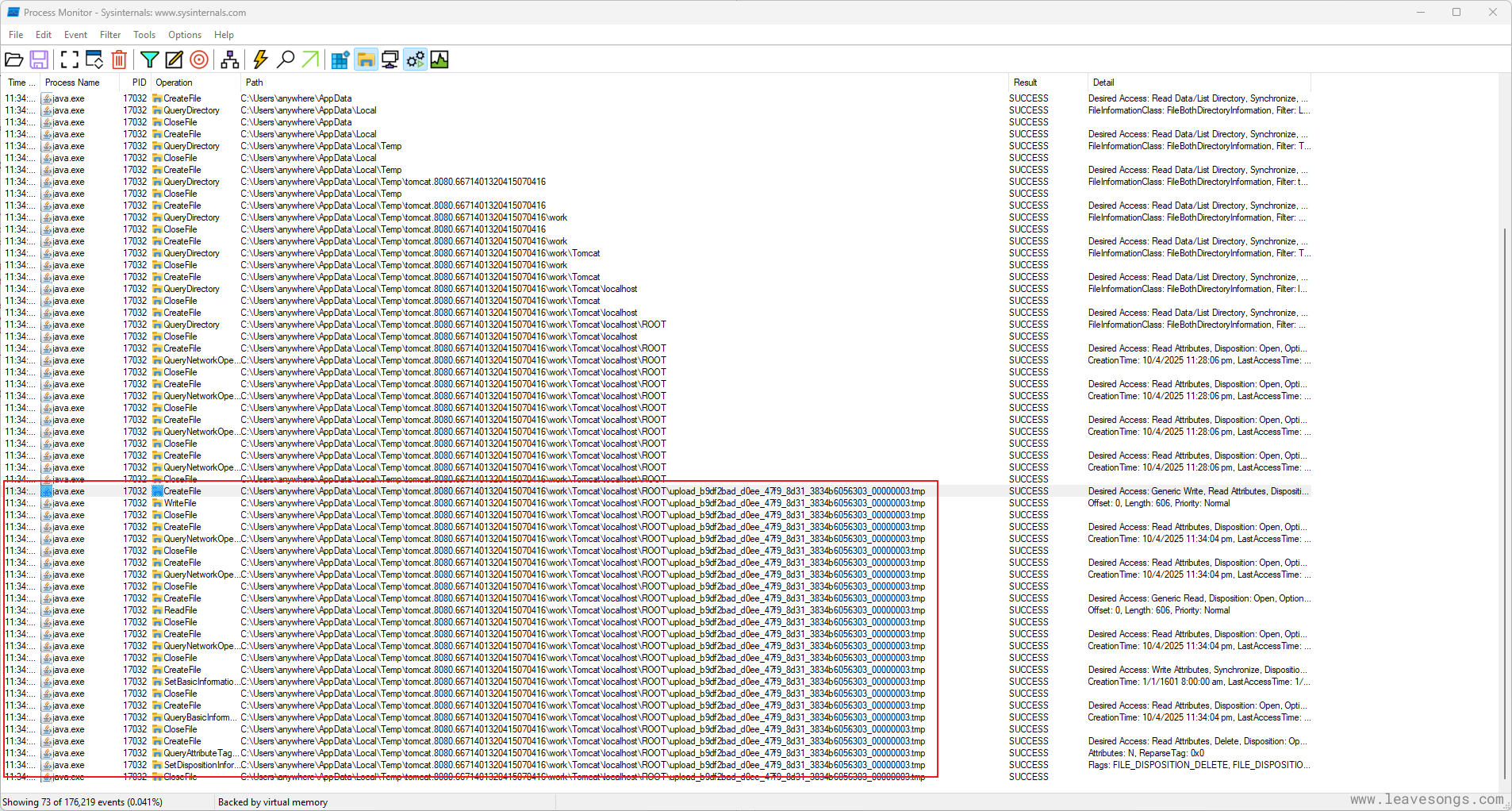Open the Filter funnel tool

(x=149, y=60)
